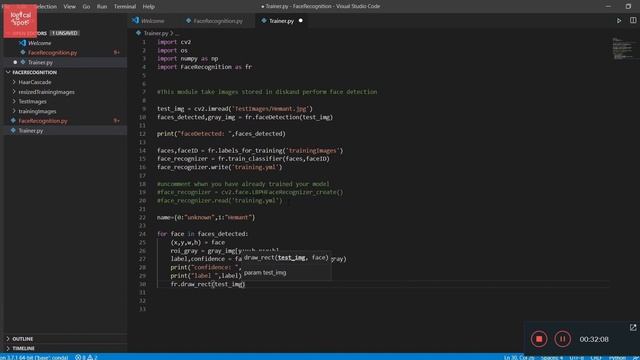Select Trainer.py in the Open Editors list
The height and width of the screenshot is (360, 640).
[40, 62]
